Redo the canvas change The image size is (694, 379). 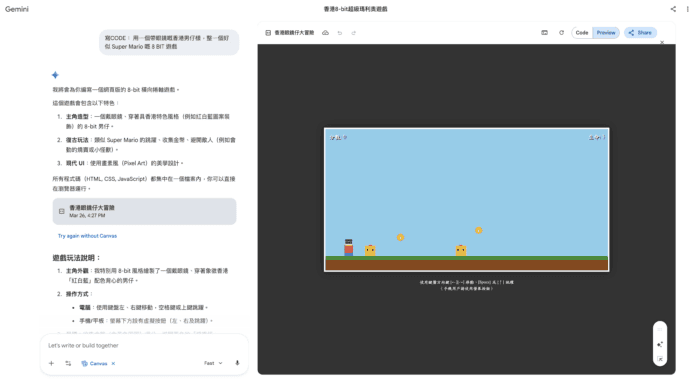[x=354, y=33]
